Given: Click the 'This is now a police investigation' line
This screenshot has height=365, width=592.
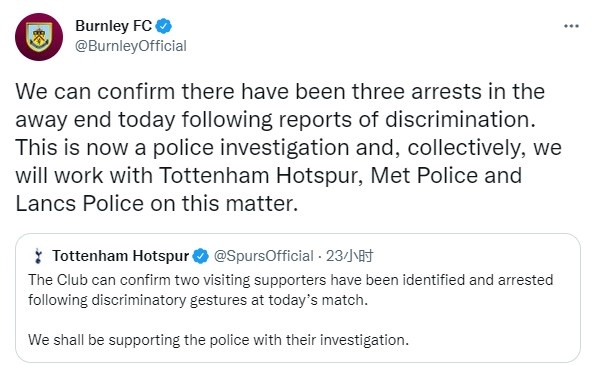Looking at the screenshot, I should point(288,148).
